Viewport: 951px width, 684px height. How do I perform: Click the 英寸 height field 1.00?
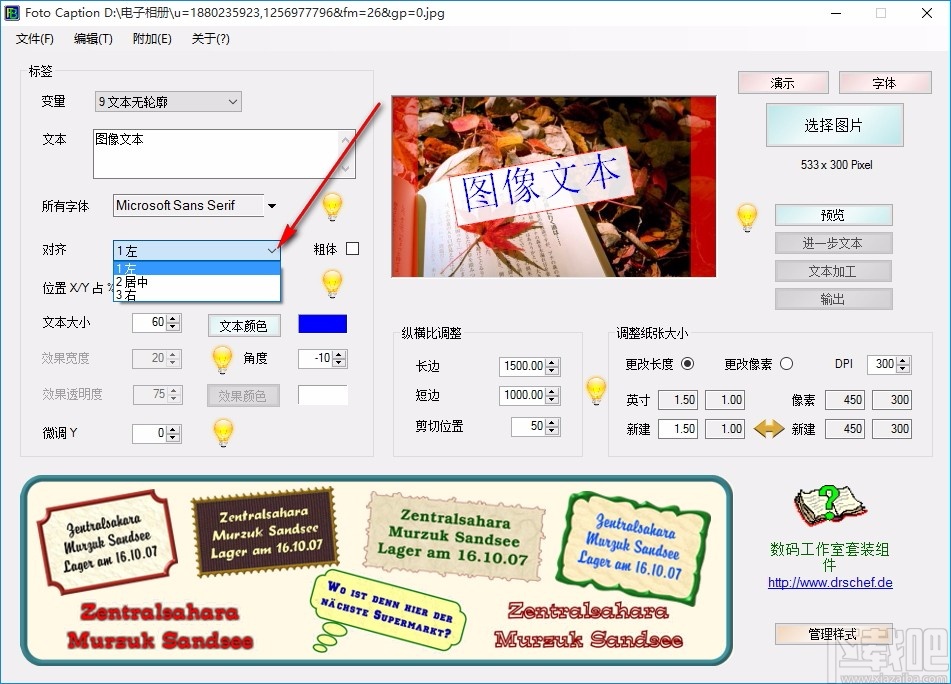pyautogui.click(x=725, y=400)
